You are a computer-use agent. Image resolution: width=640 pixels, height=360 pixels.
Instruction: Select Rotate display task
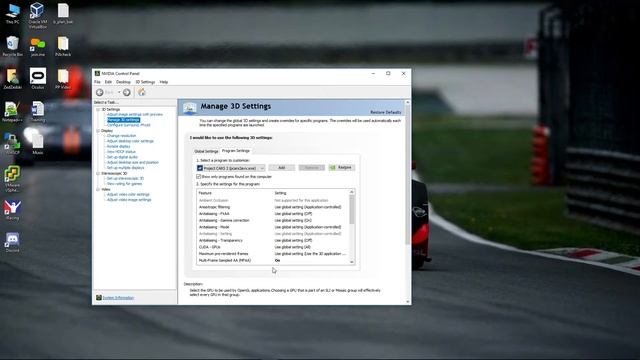click(118, 146)
